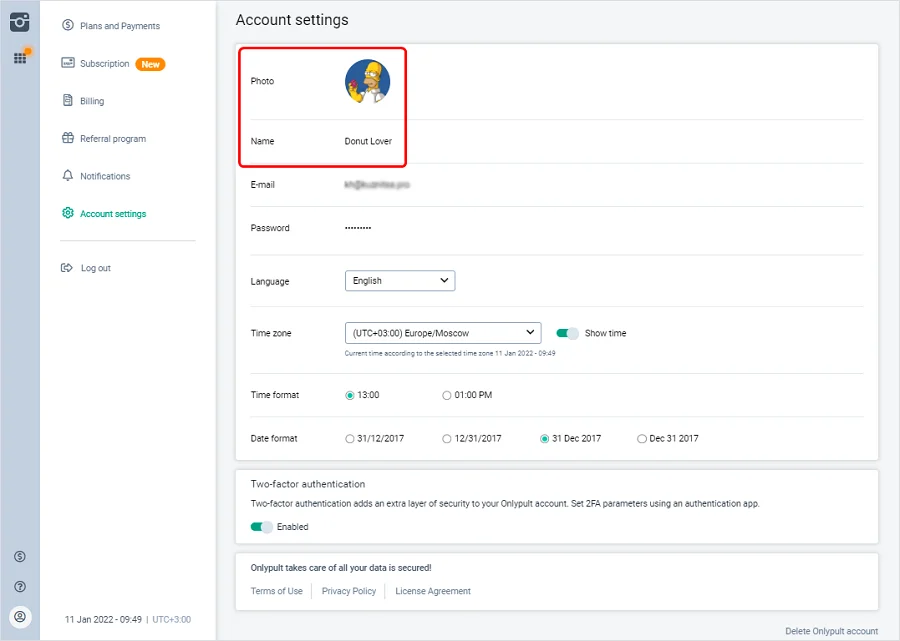The height and width of the screenshot is (641, 900).
Task: Choose the 12/31/2017 date format
Action: click(x=447, y=438)
